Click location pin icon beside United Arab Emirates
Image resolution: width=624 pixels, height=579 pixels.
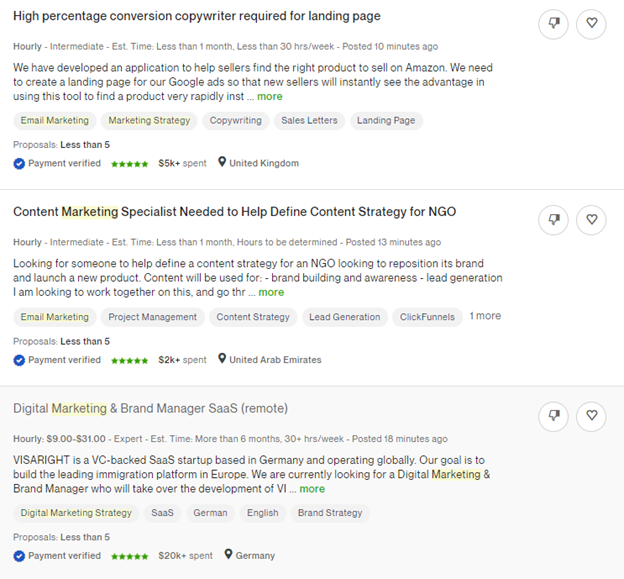(222, 360)
